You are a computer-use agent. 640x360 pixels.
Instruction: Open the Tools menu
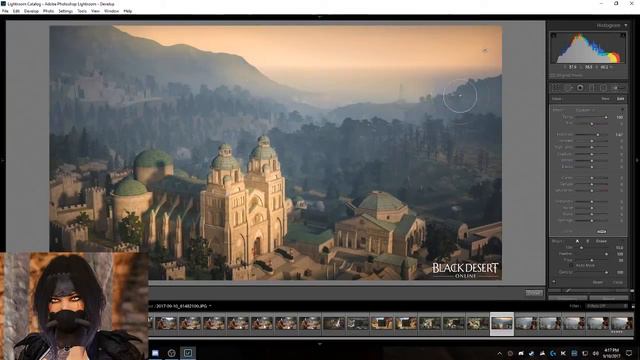(x=82, y=11)
